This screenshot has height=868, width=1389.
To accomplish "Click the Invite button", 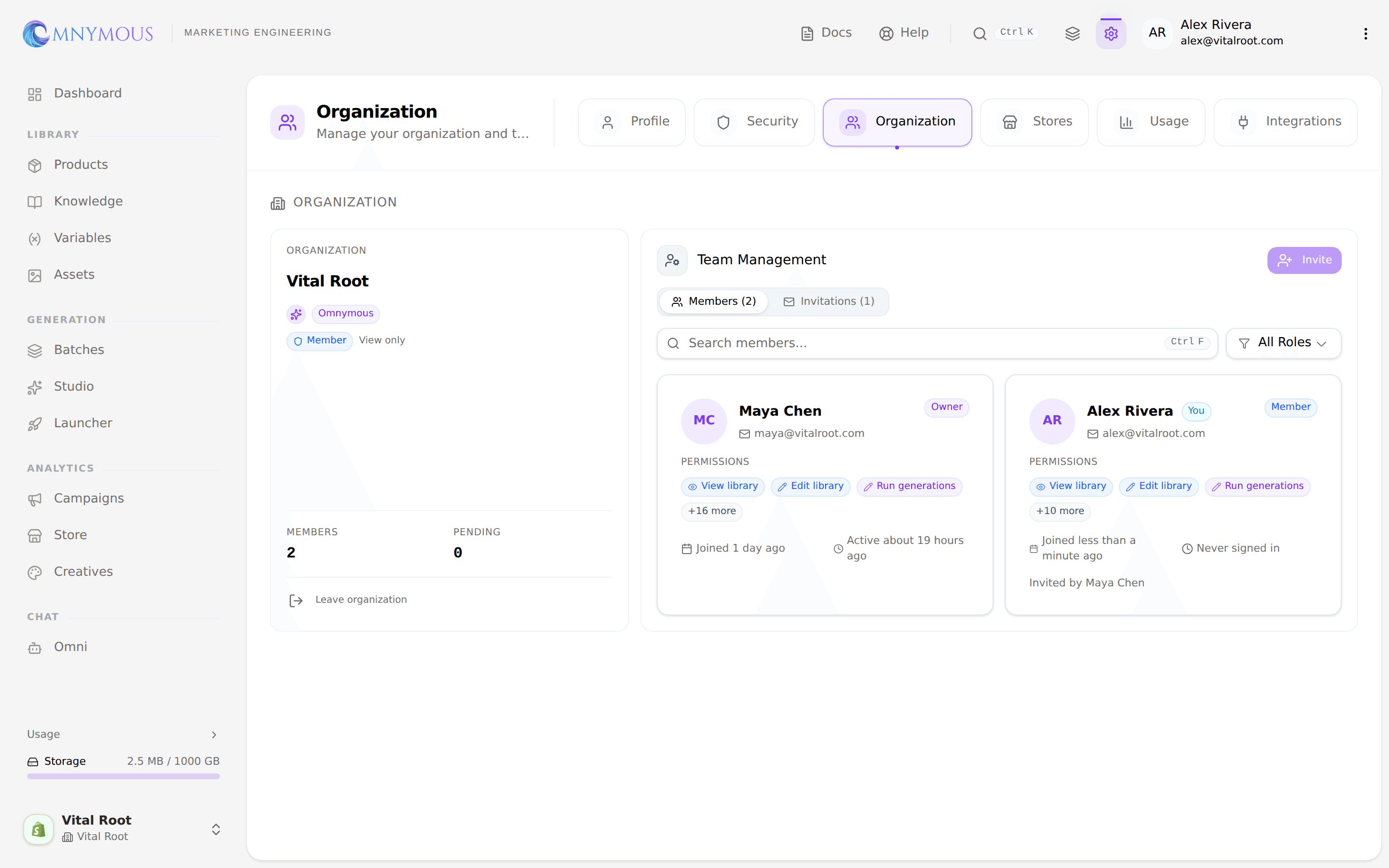I will coord(1304,260).
